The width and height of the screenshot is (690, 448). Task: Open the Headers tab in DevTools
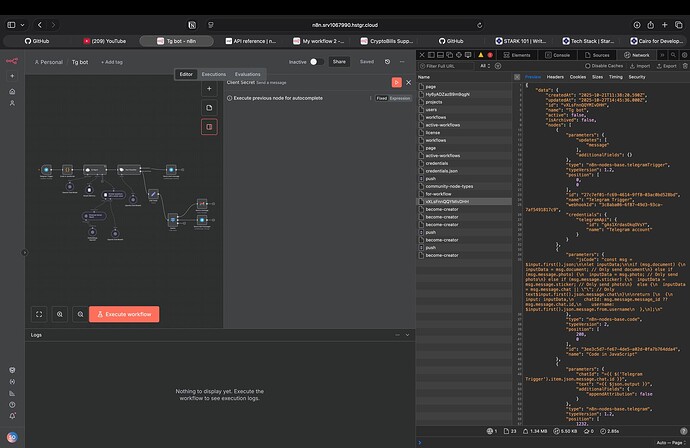(555, 76)
